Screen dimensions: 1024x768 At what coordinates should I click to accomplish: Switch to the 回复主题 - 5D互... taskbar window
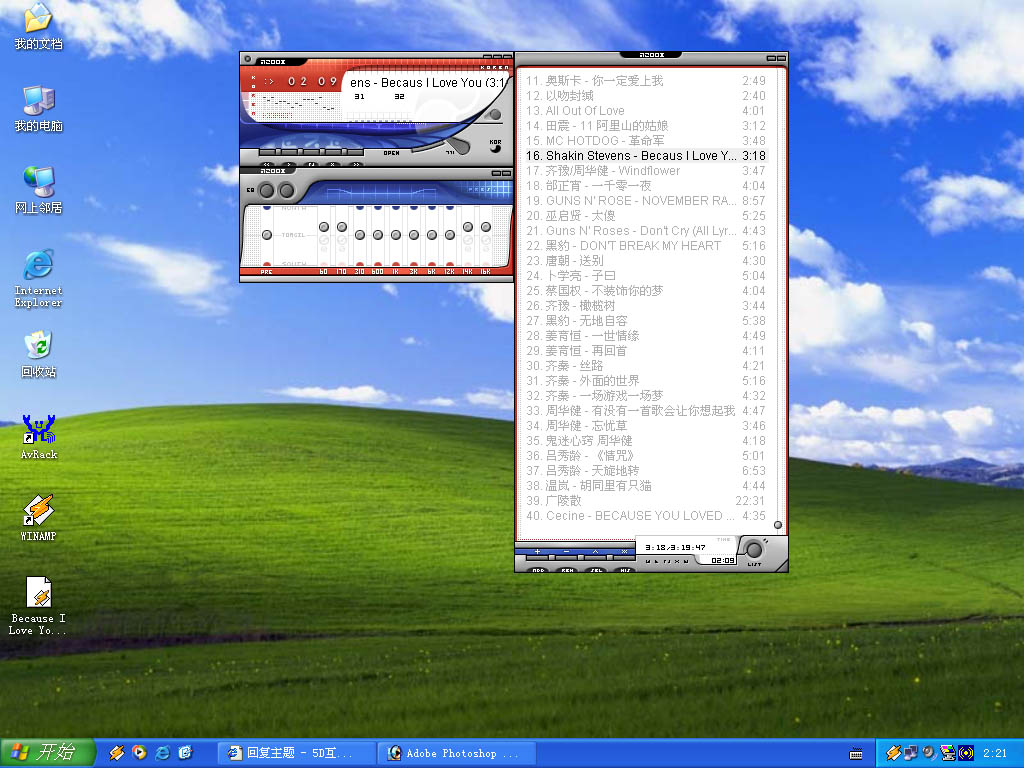click(x=296, y=753)
